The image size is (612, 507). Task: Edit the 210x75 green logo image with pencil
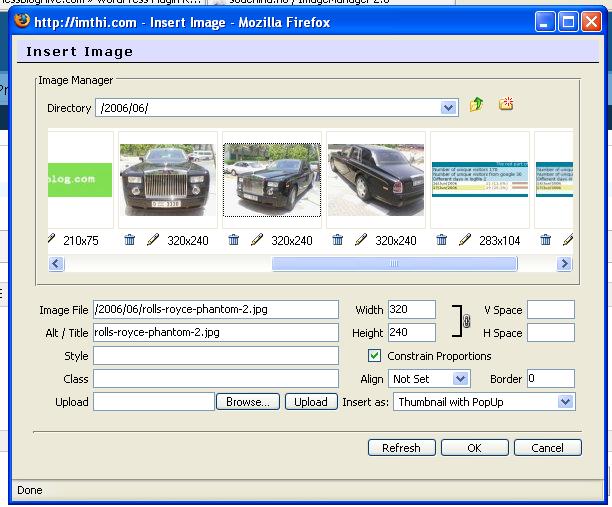pos(52,238)
